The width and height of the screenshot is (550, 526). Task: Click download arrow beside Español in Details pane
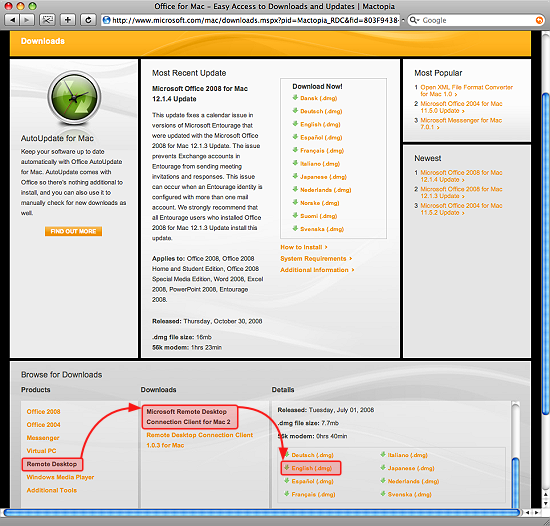click(x=287, y=481)
